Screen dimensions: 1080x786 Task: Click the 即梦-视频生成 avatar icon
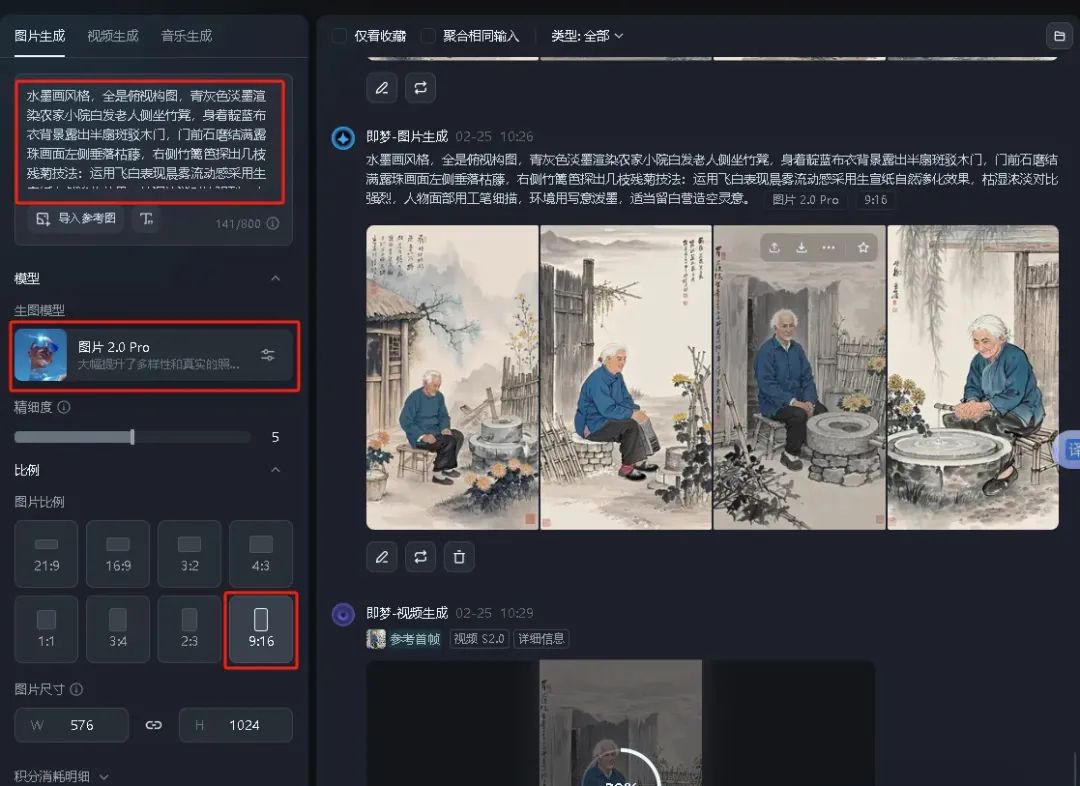(343, 614)
